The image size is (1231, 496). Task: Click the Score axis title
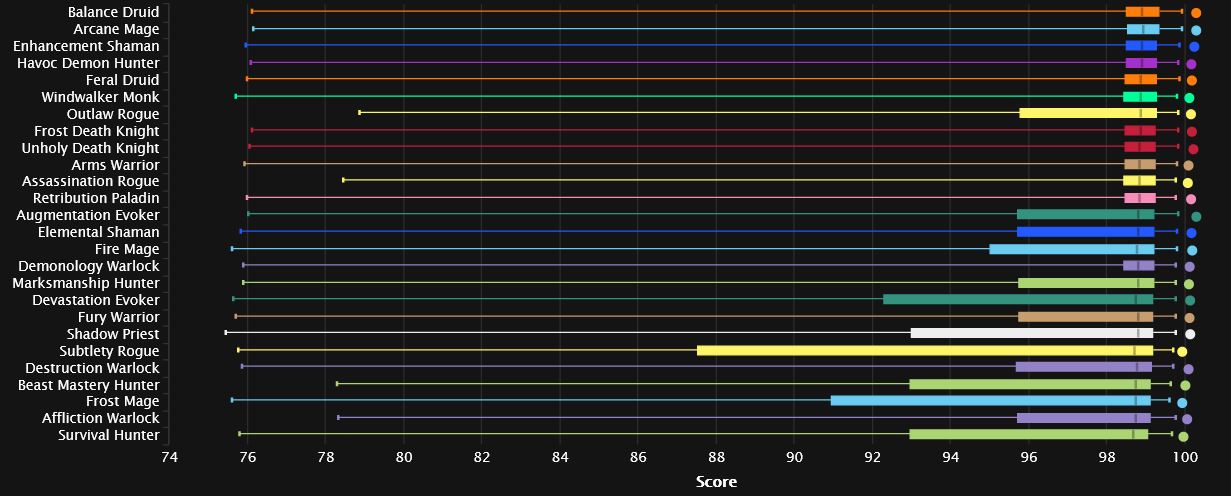click(716, 482)
